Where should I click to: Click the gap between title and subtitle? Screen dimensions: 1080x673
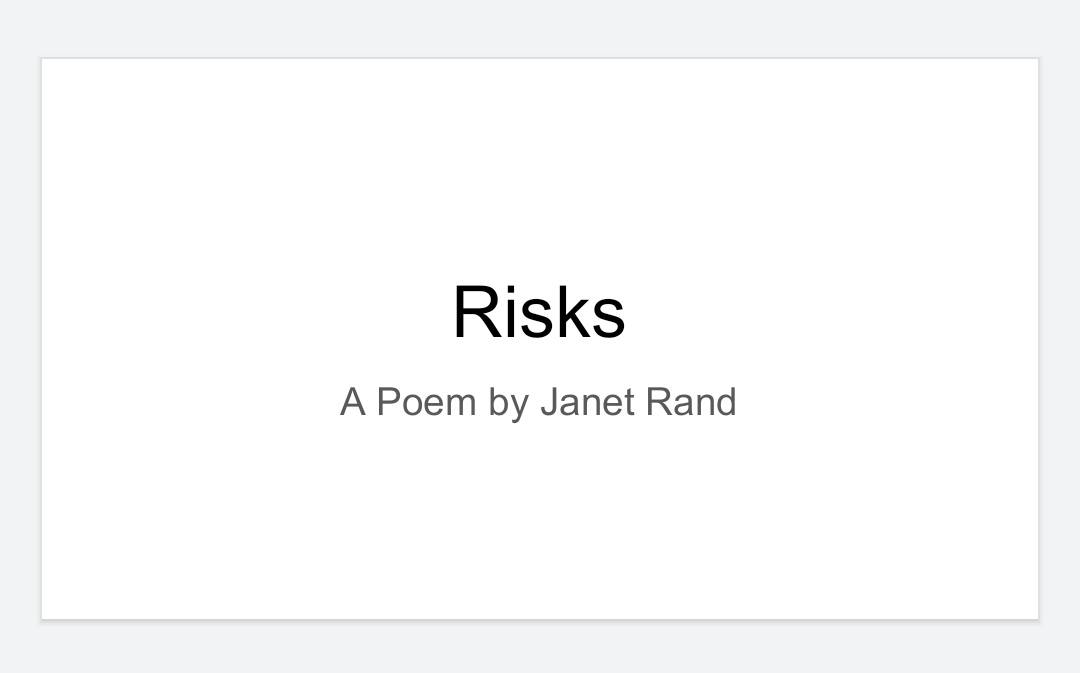tap(539, 362)
